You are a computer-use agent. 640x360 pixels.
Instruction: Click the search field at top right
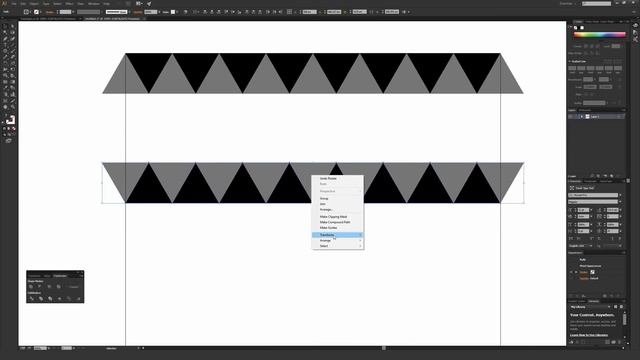coord(596,4)
